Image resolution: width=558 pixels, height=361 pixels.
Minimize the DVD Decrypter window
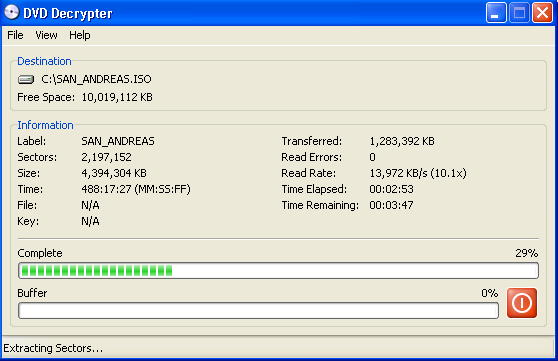pyautogui.click(x=496, y=12)
